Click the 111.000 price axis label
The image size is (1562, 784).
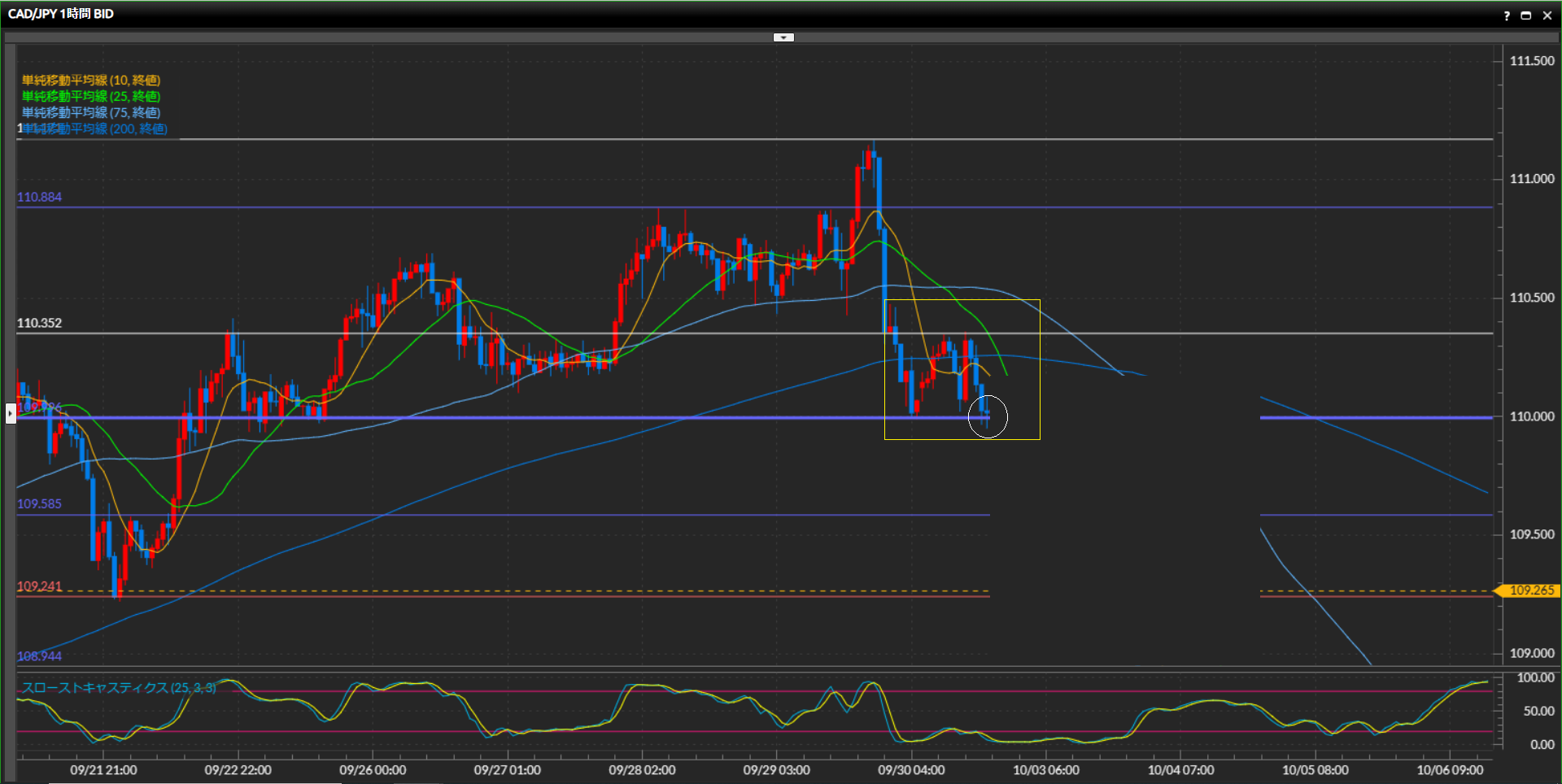pyautogui.click(x=1531, y=179)
